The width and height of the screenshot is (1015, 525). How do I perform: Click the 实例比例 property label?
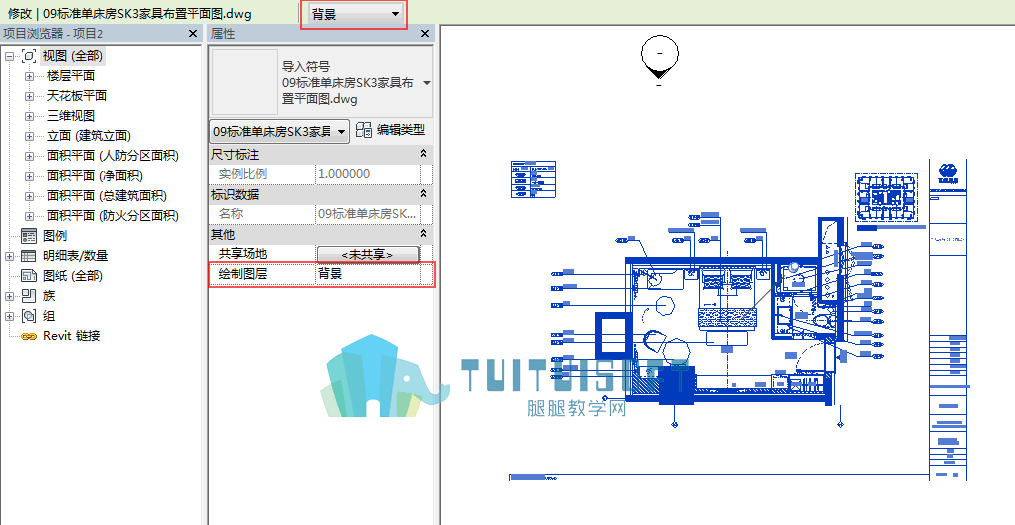(243, 174)
